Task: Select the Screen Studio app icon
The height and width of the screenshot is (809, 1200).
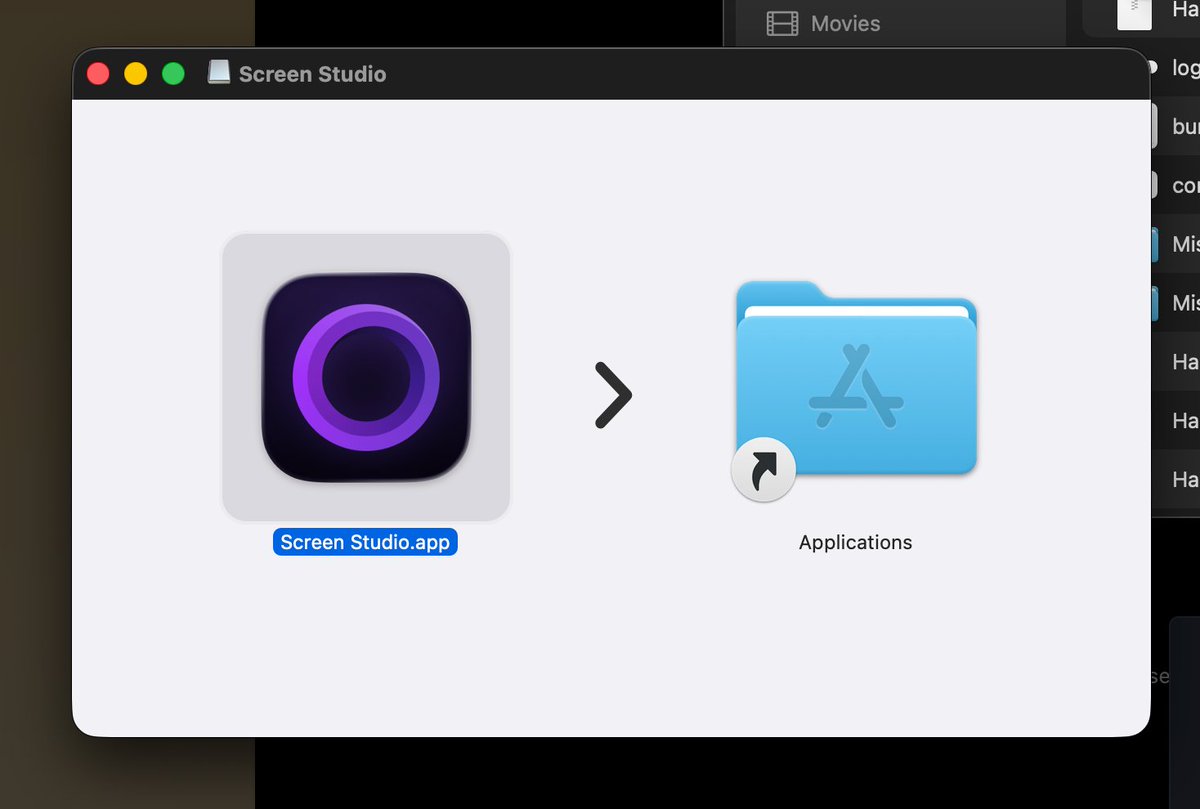Action: [x=366, y=377]
